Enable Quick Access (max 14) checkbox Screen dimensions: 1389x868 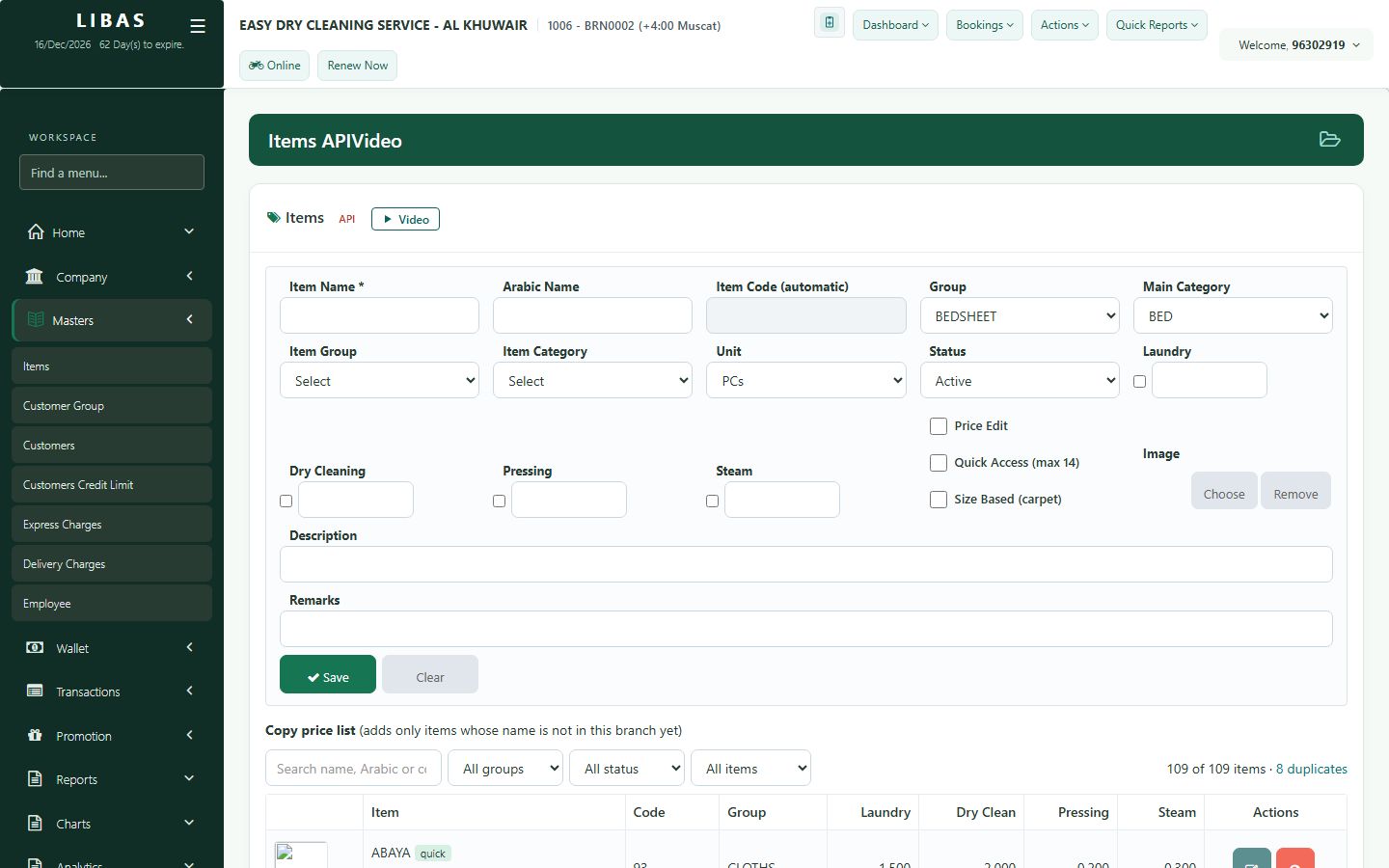click(939, 463)
